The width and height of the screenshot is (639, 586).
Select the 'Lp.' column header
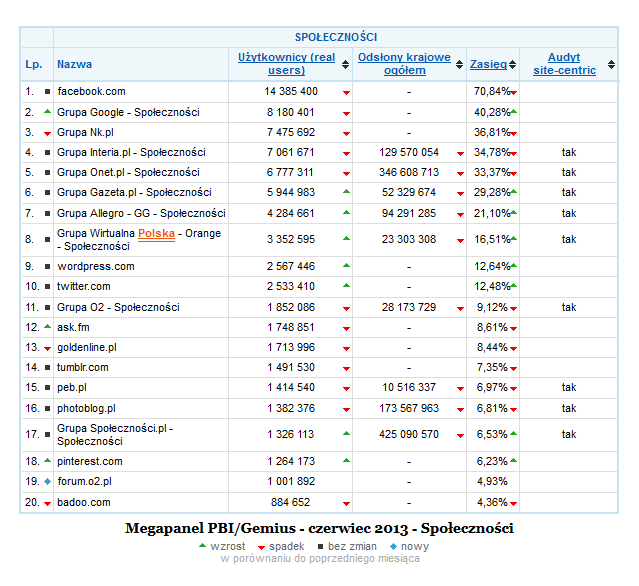(33, 64)
